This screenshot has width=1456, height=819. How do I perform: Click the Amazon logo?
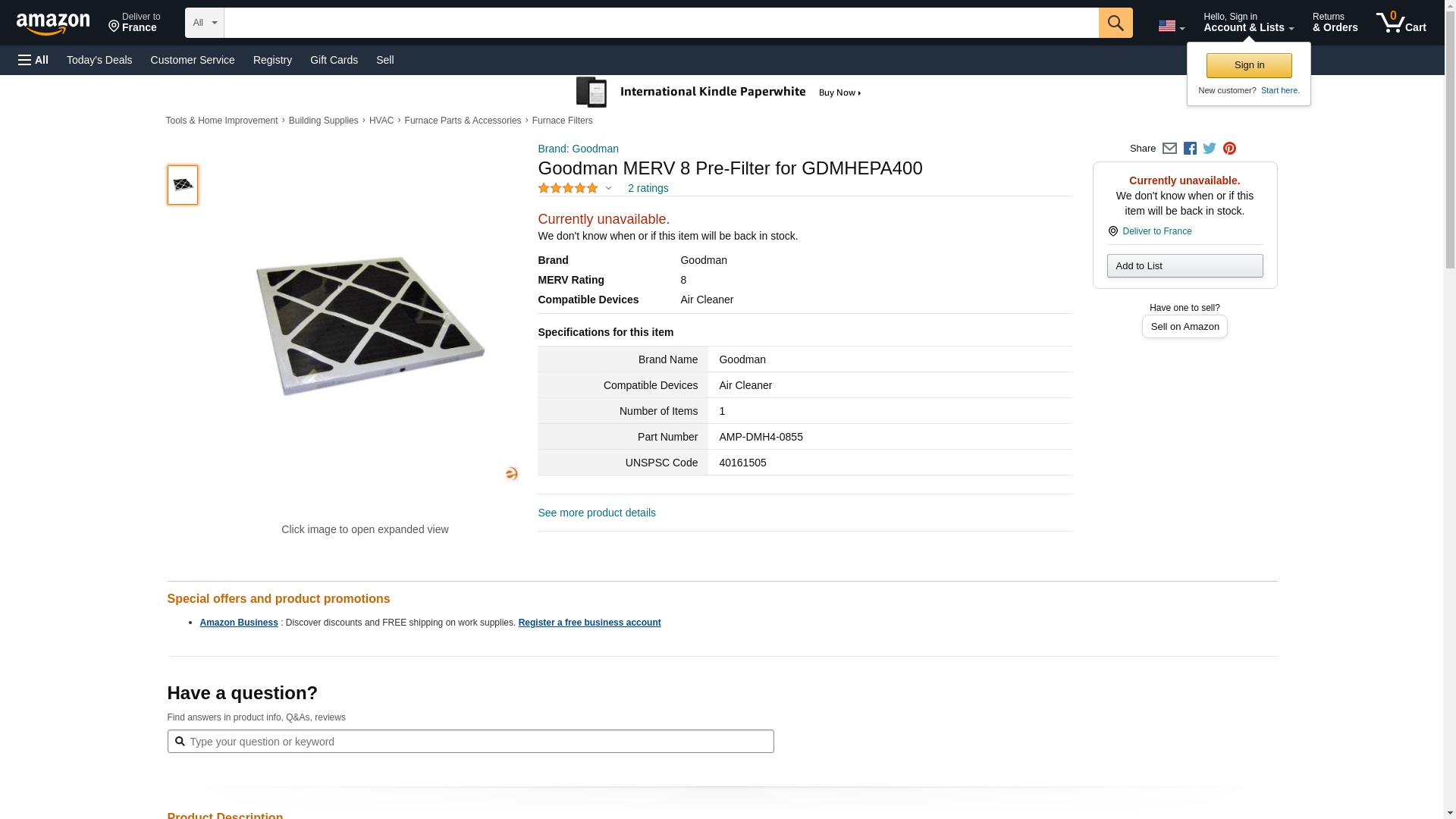(x=53, y=24)
